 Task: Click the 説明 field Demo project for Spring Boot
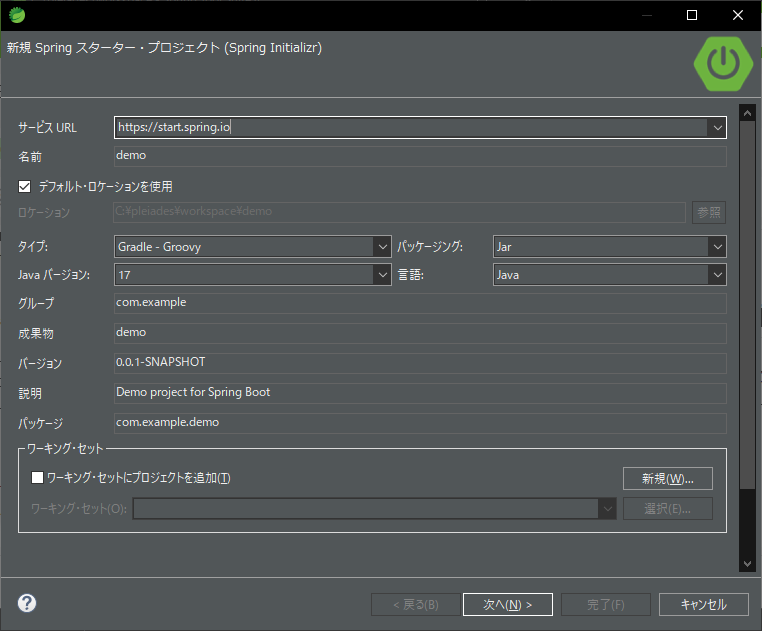[420, 393]
